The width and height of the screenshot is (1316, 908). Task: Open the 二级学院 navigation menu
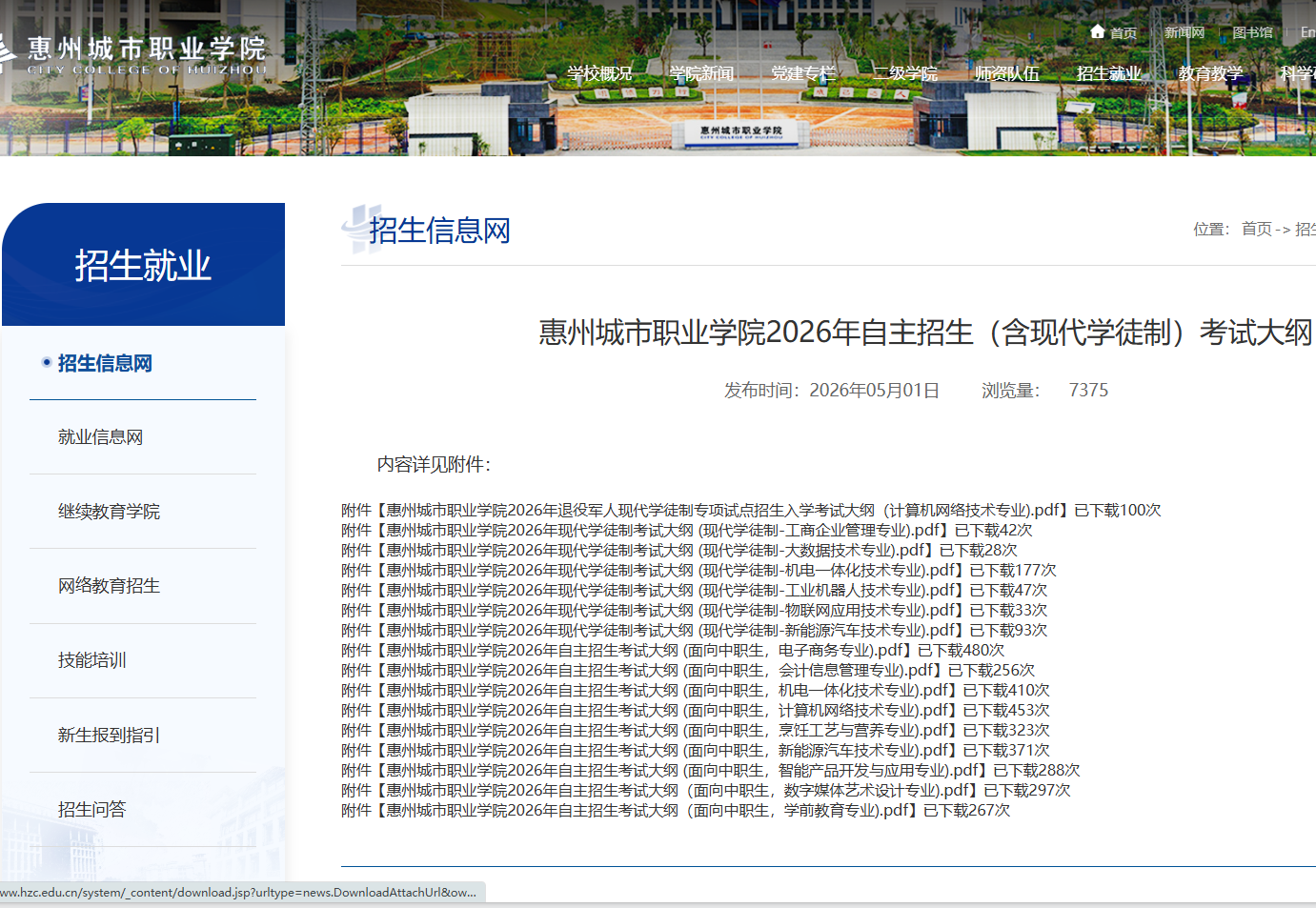point(905,73)
